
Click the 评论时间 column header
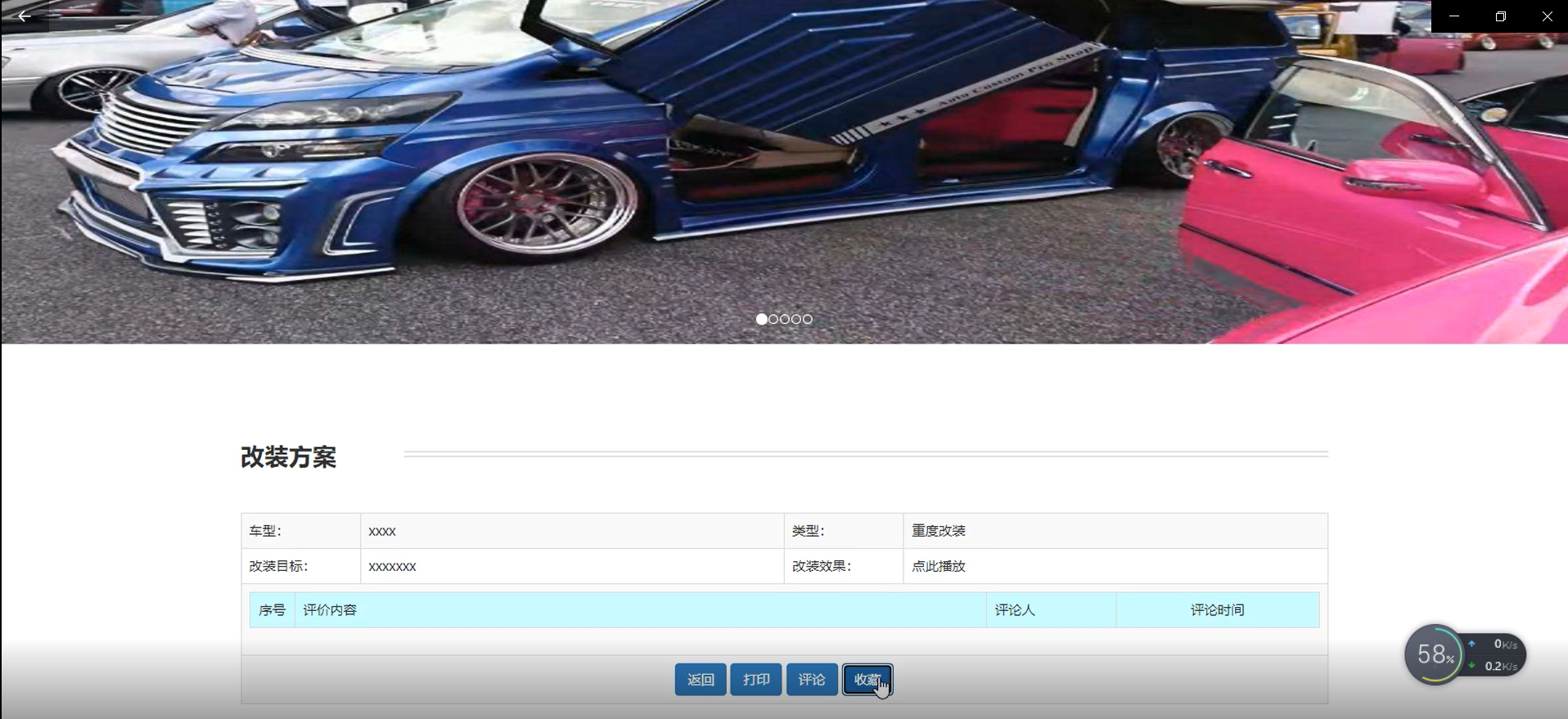pyautogui.click(x=1218, y=610)
